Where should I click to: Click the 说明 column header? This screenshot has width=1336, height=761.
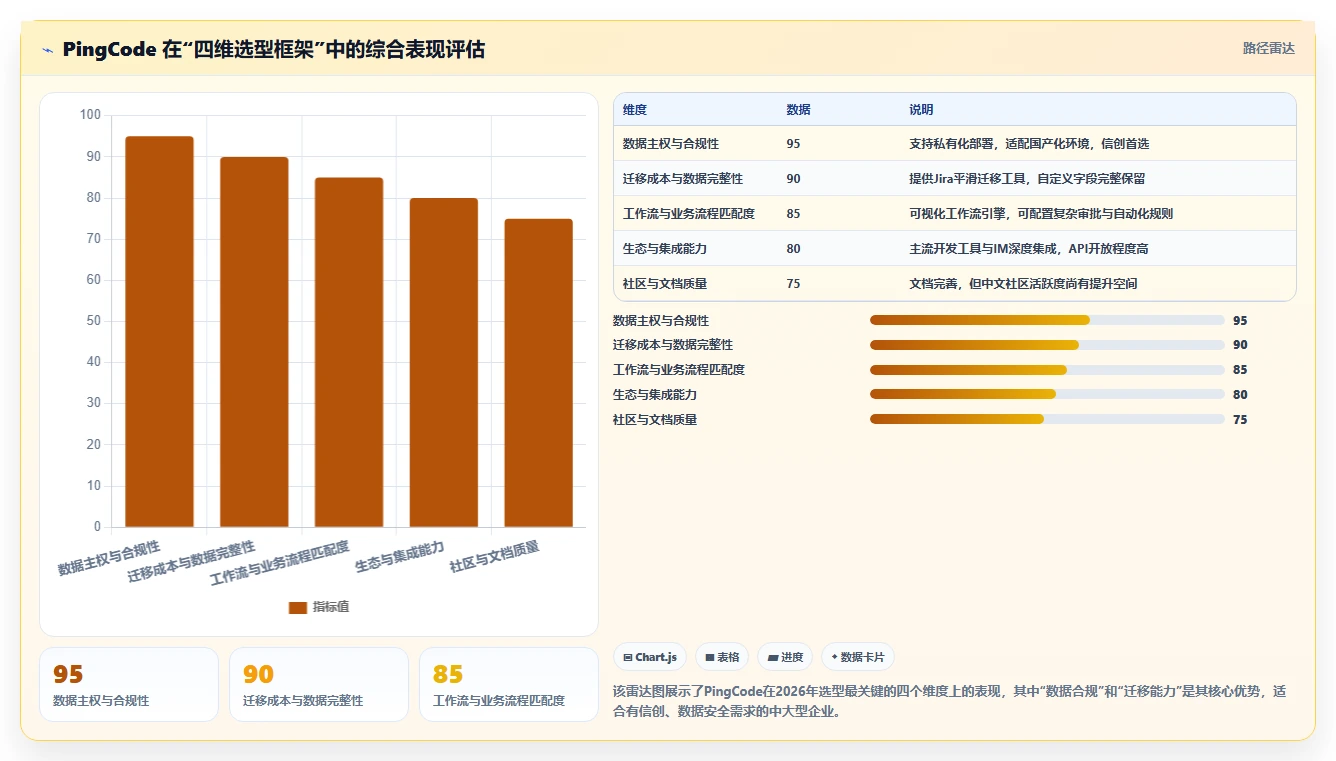[921, 109]
